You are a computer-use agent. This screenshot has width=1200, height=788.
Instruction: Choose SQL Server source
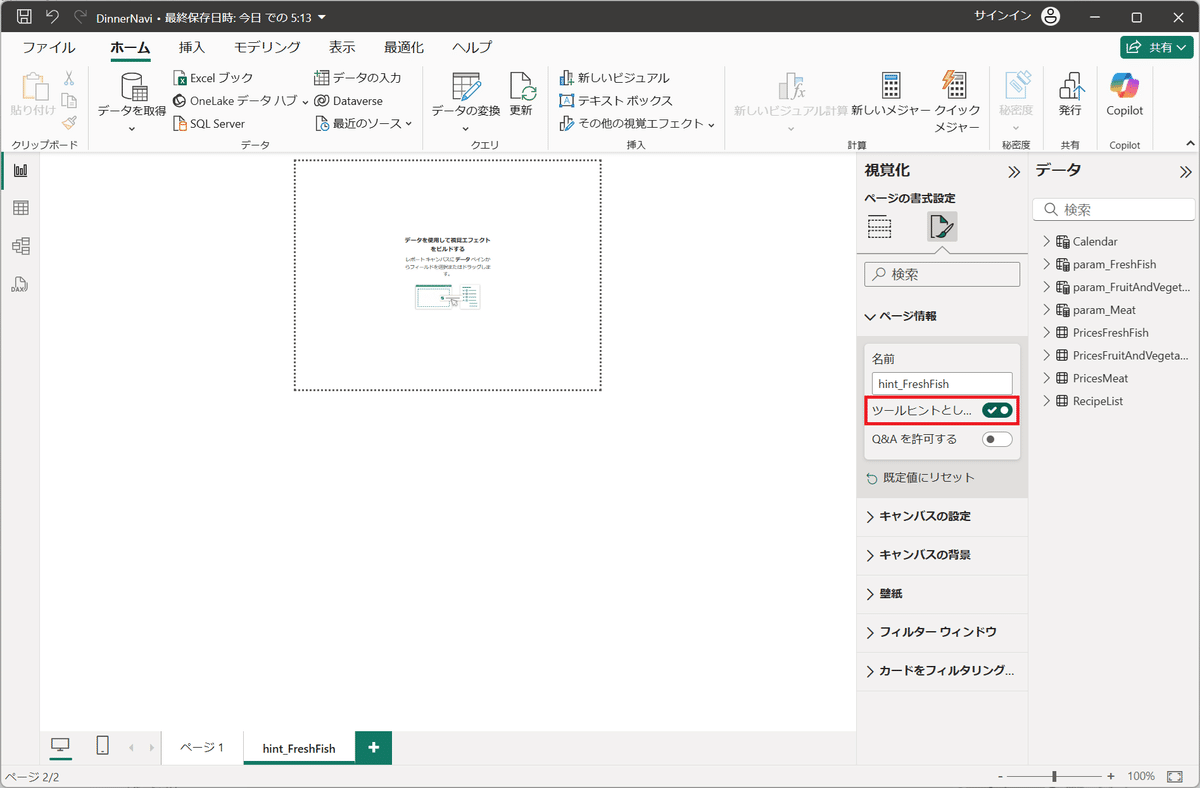click(209, 124)
